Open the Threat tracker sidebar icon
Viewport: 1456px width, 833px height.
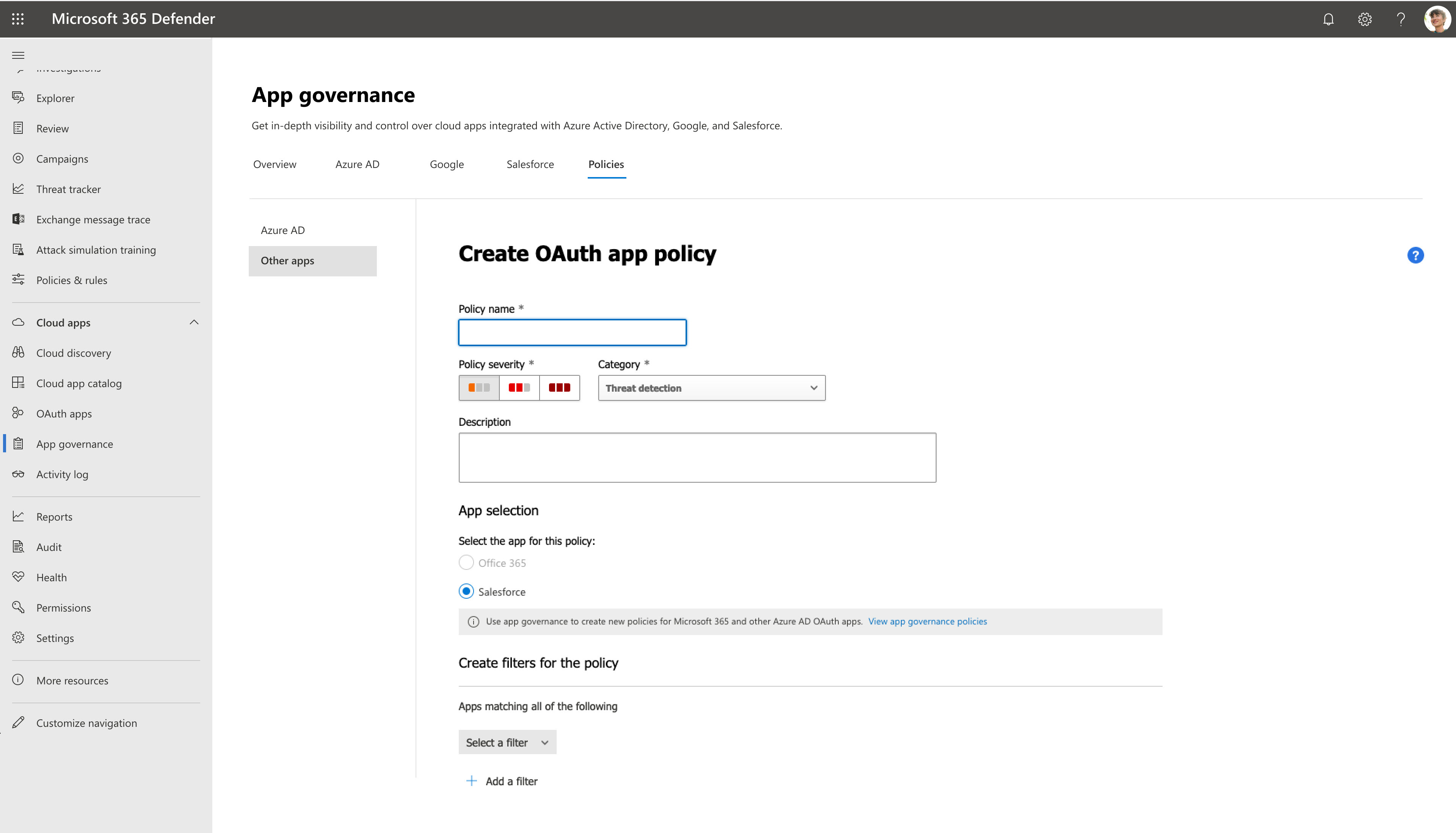pyautogui.click(x=18, y=189)
